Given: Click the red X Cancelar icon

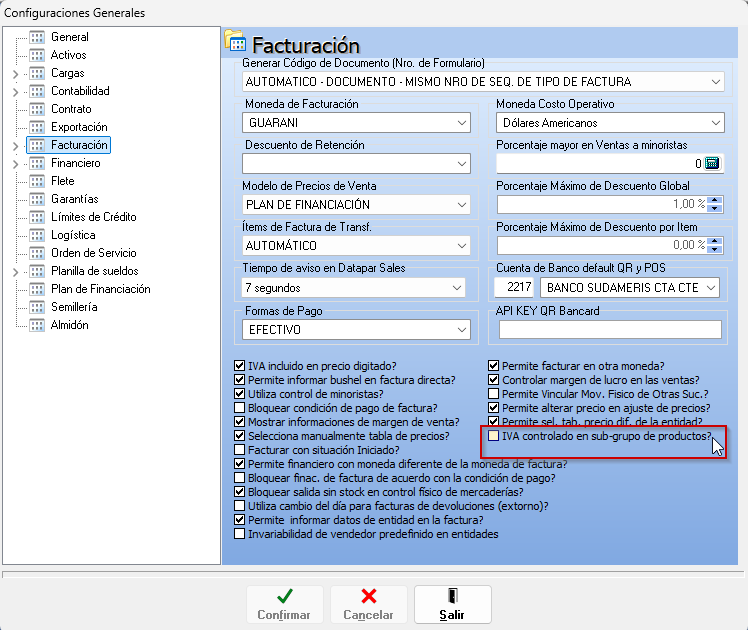Looking at the screenshot, I should tap(369, 596).
